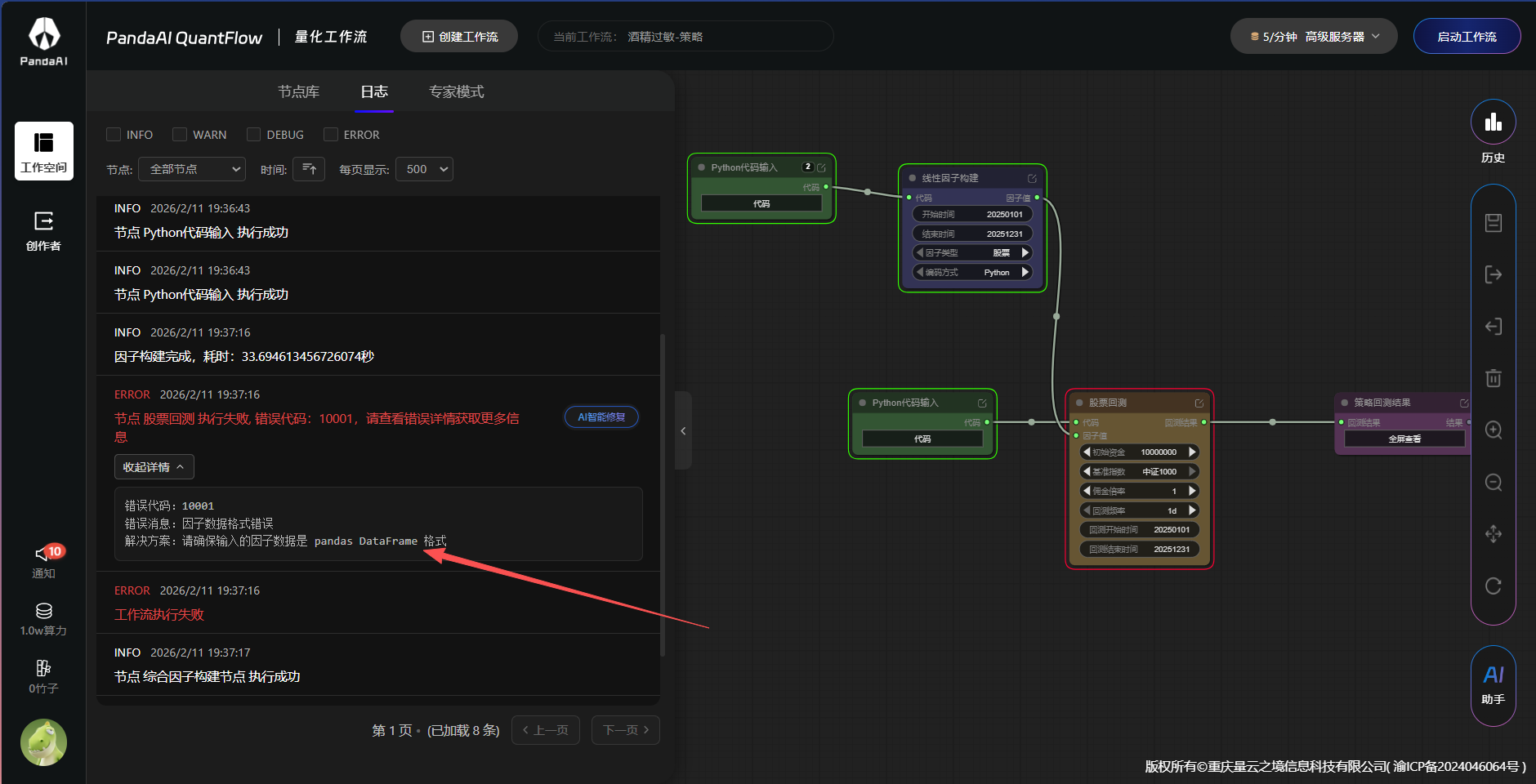Click the refresh canvas icon

point(1494,586)
